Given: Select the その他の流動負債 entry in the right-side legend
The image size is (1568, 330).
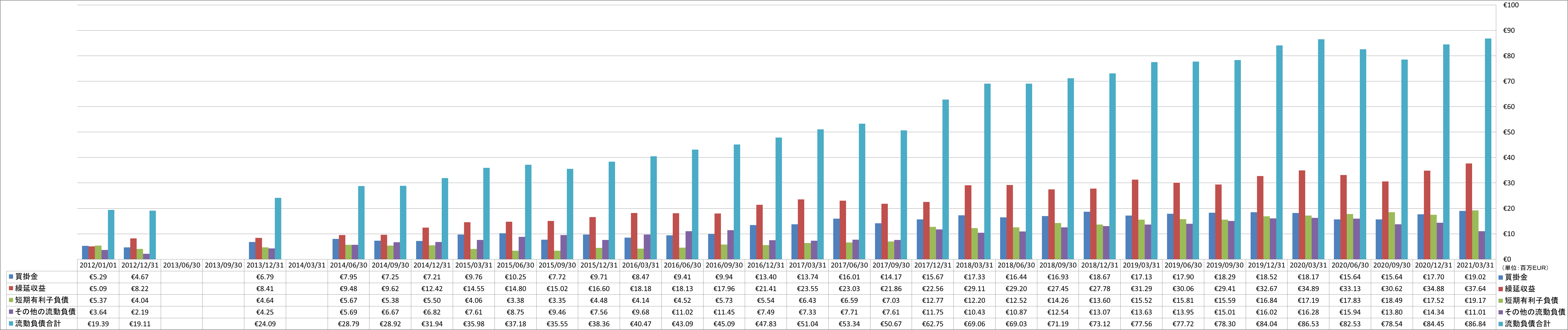Looking at the screenshot, I should coord(1532,312).
